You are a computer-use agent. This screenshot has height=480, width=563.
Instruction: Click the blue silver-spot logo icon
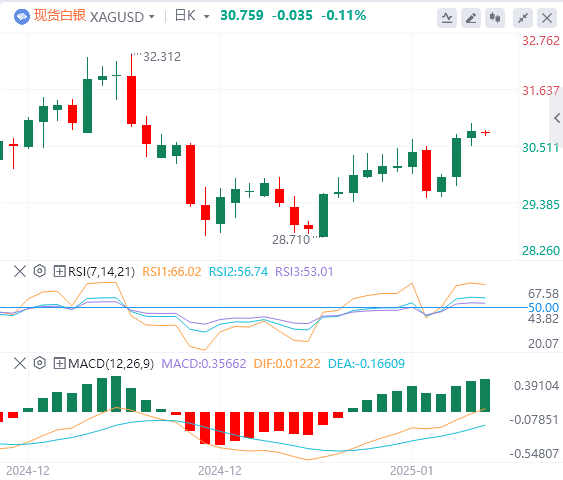[22, 17]
